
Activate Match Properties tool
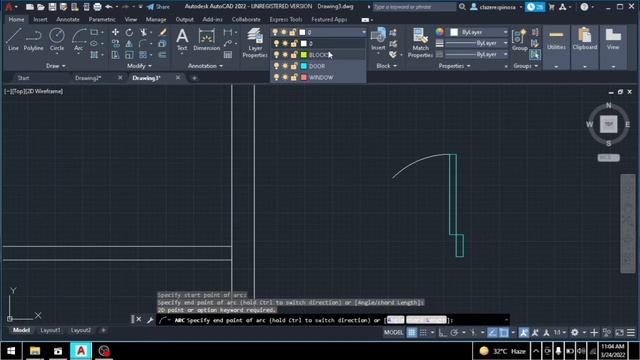click(420, 43)
